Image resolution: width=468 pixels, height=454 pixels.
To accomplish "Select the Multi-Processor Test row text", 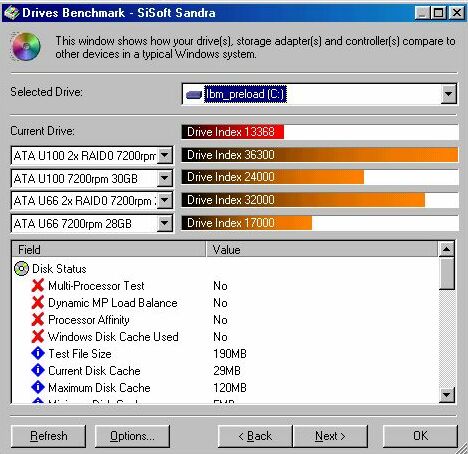I will pyautogui.click(x=96, y=286).
